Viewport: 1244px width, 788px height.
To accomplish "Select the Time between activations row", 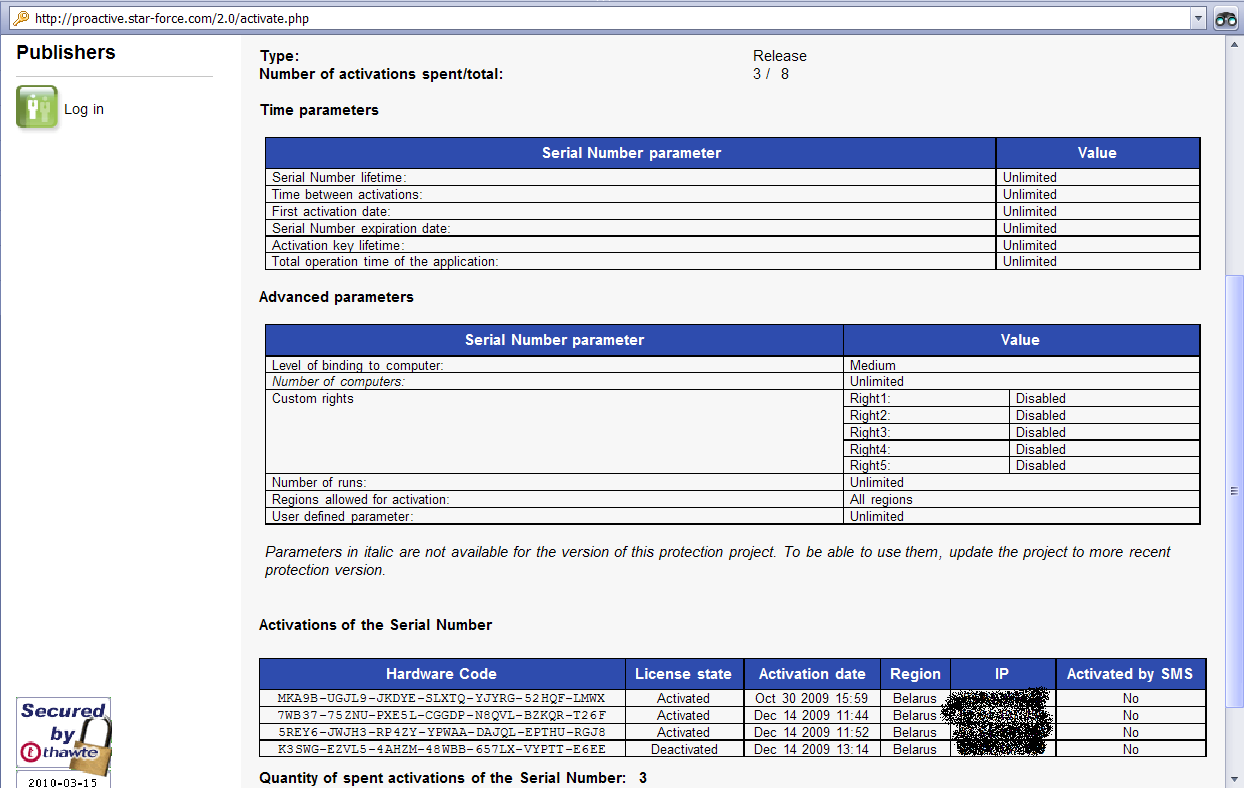I will click(732, 194).
